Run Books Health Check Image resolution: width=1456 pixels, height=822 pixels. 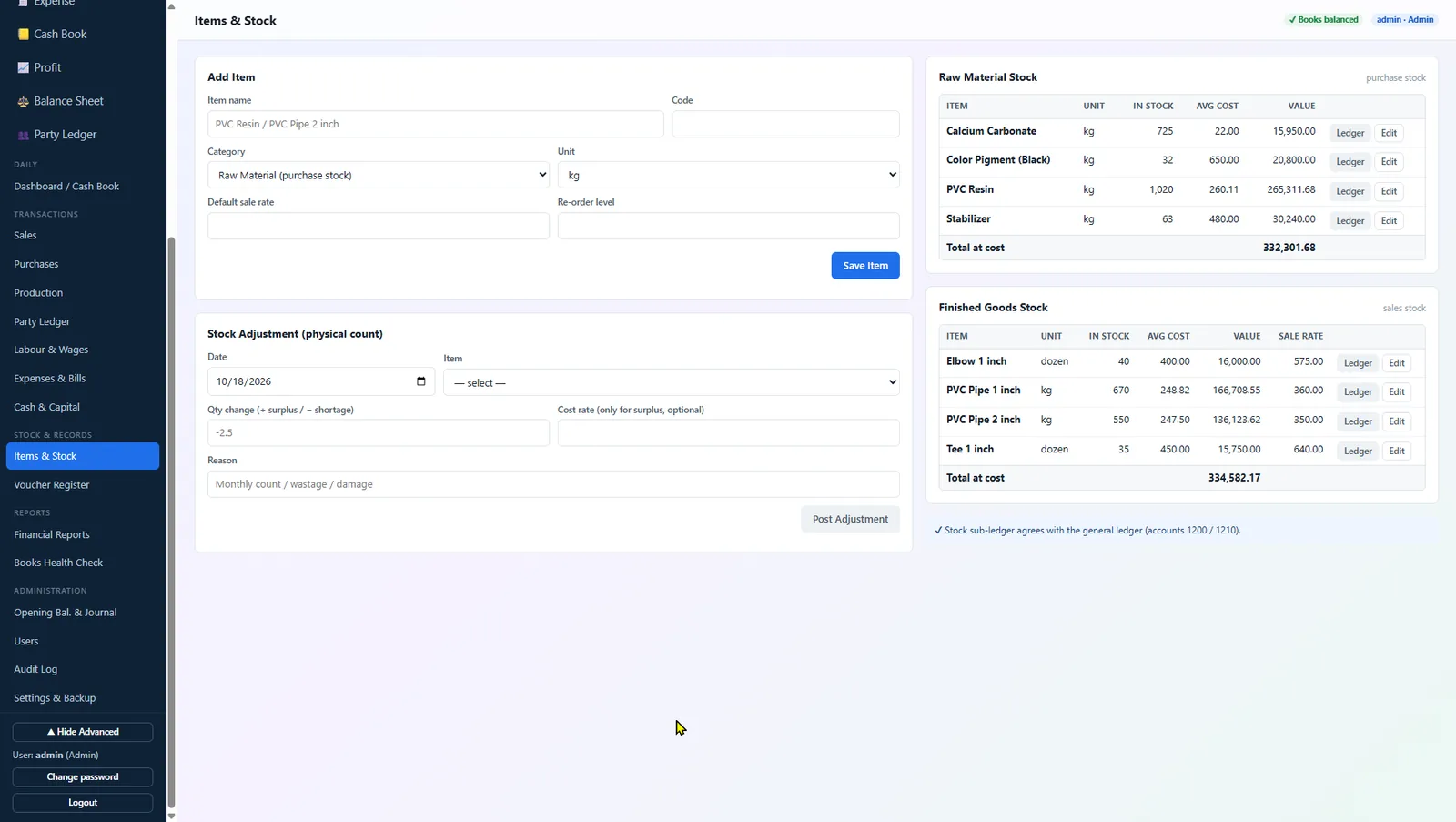pos(58,563)
